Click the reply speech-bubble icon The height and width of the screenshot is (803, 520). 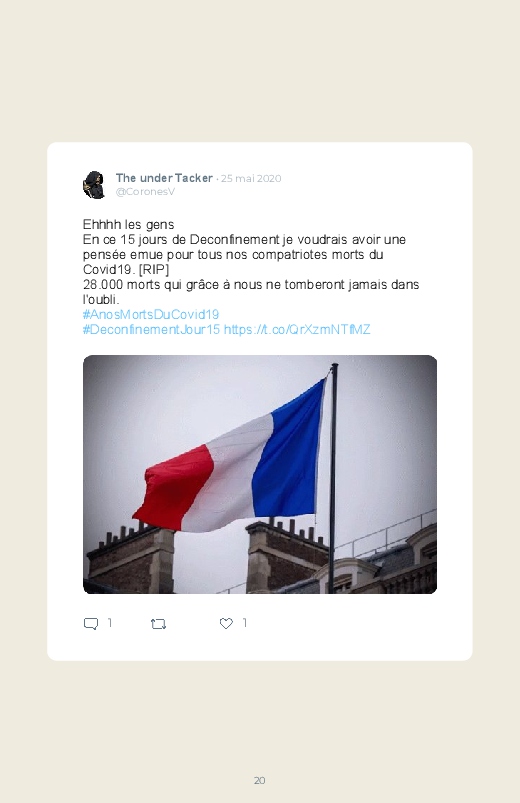pos(91,623)
